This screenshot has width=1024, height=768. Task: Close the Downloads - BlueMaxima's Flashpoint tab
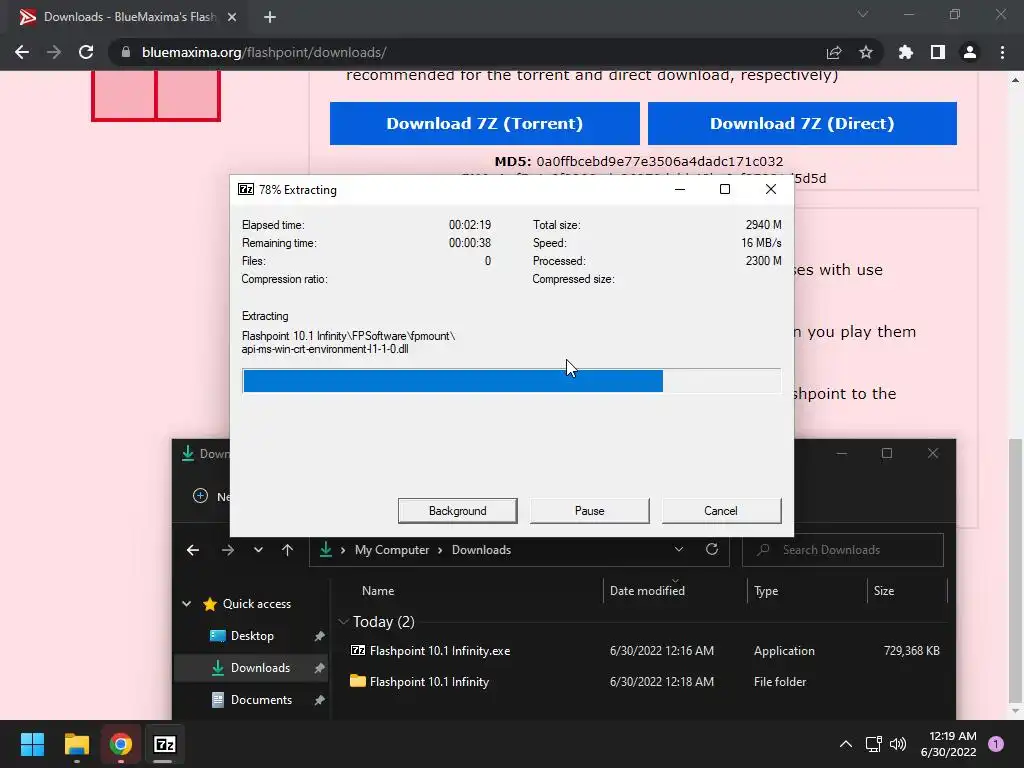(232, 17)
